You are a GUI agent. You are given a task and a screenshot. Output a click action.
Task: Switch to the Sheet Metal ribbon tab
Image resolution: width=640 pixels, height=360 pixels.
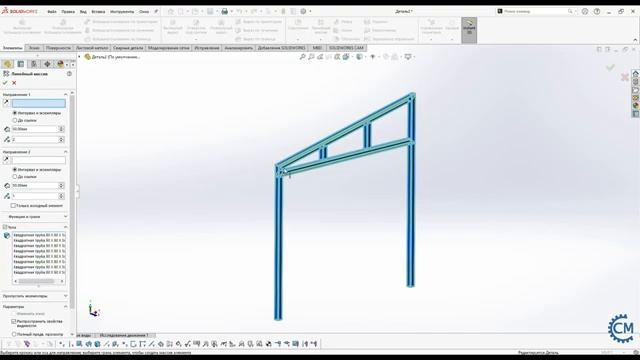[x=92, y=48]
